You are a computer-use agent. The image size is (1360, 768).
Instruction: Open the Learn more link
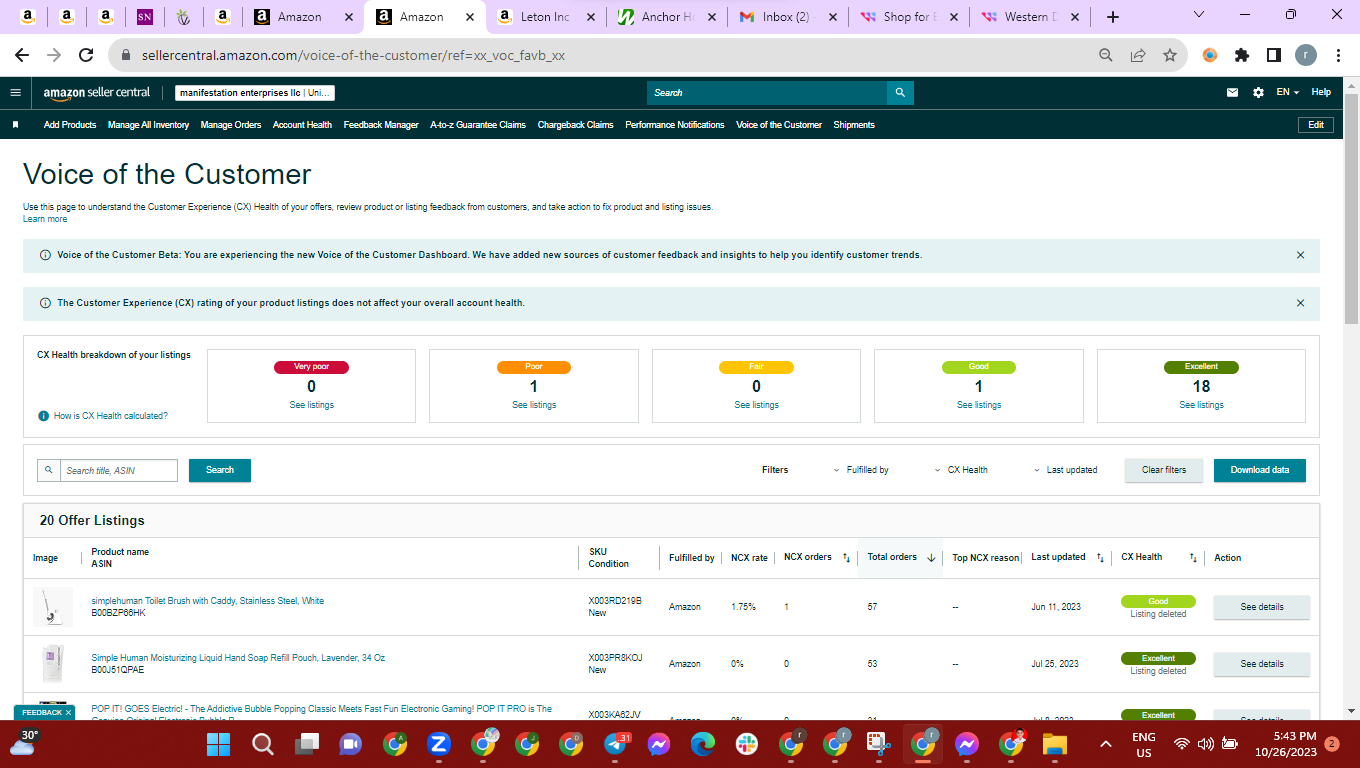pyautogui.click(x=45, y=219)
